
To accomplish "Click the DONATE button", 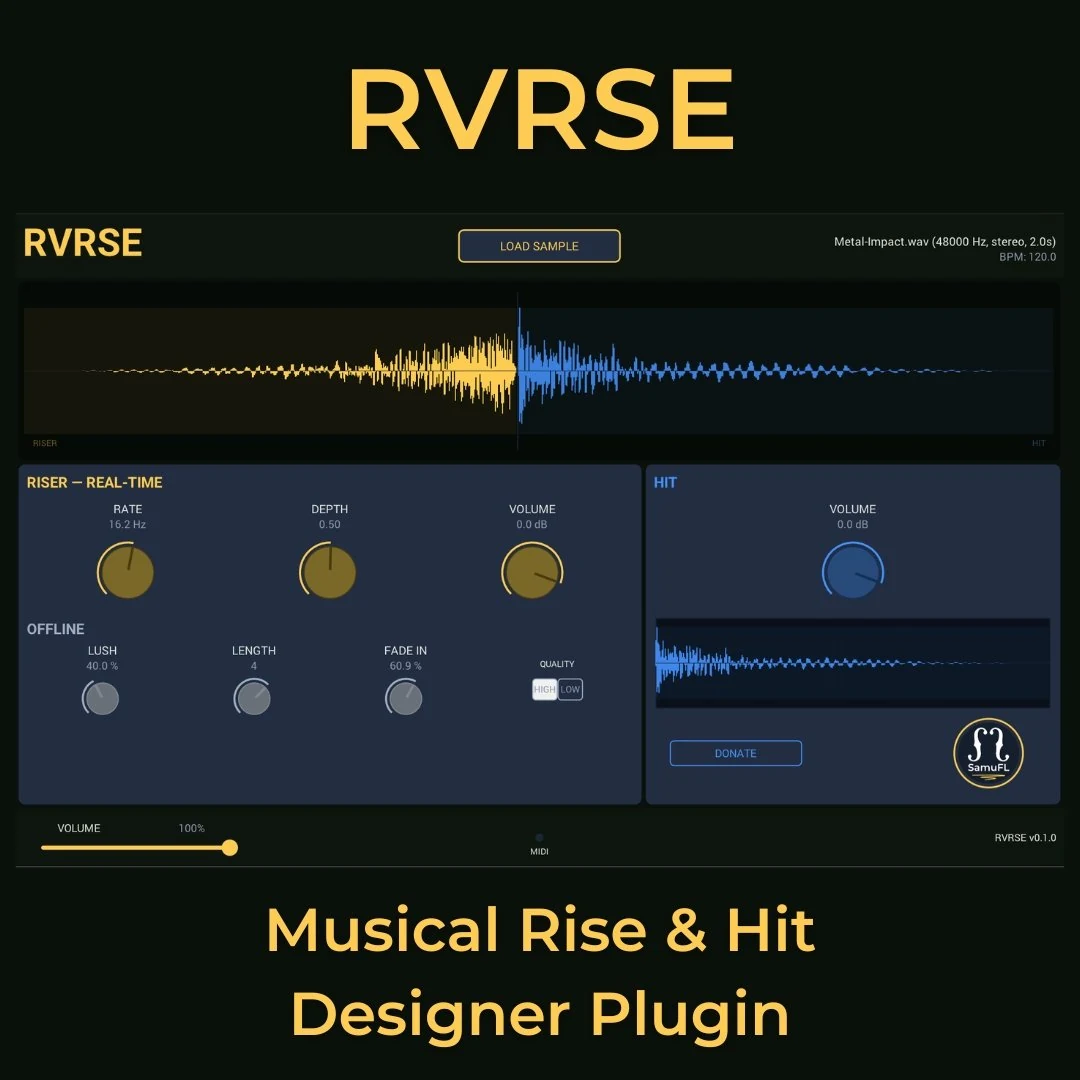I will coord(735,752).
